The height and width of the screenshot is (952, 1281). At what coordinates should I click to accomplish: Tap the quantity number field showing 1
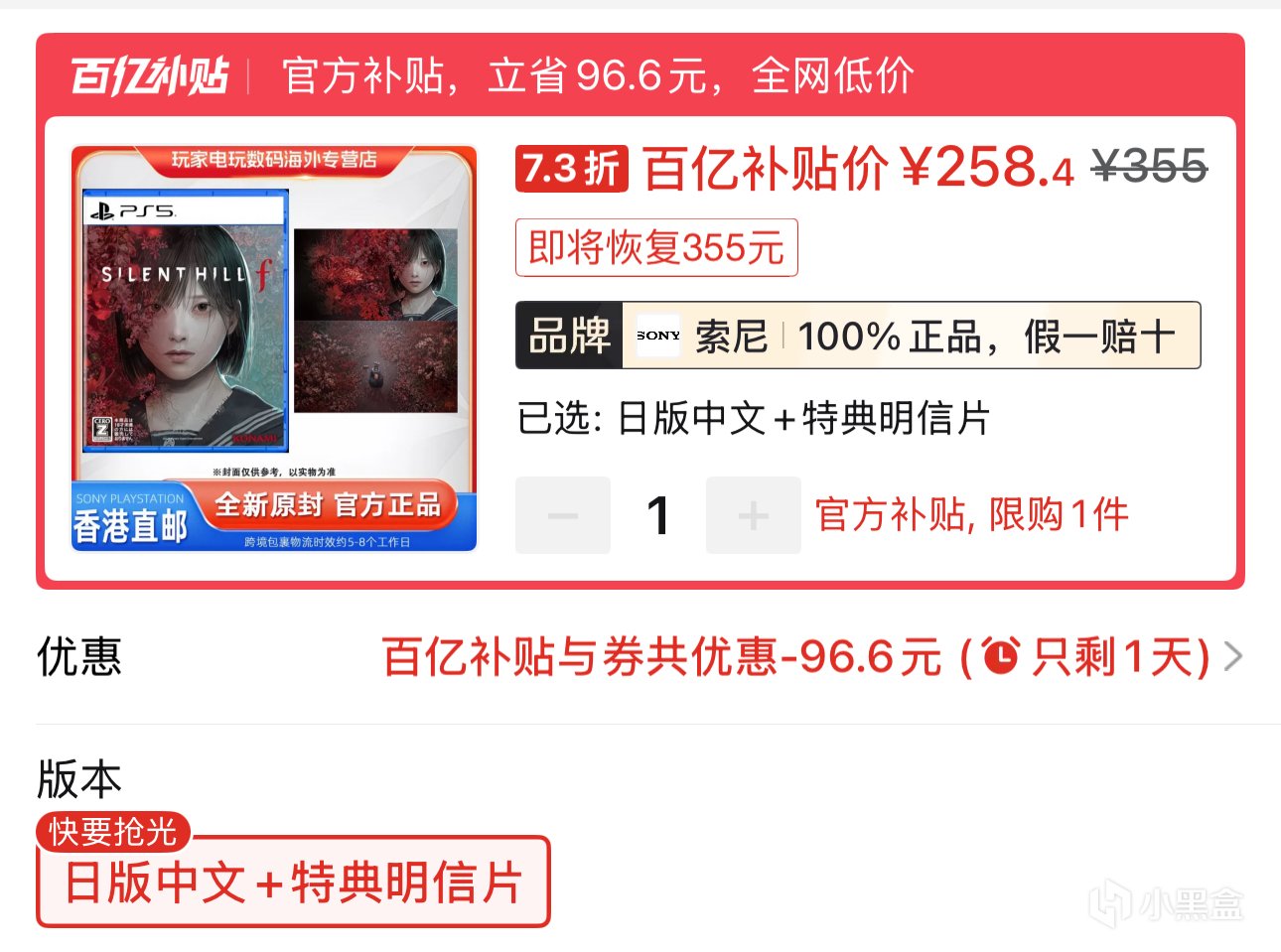(x=657, y=515)
